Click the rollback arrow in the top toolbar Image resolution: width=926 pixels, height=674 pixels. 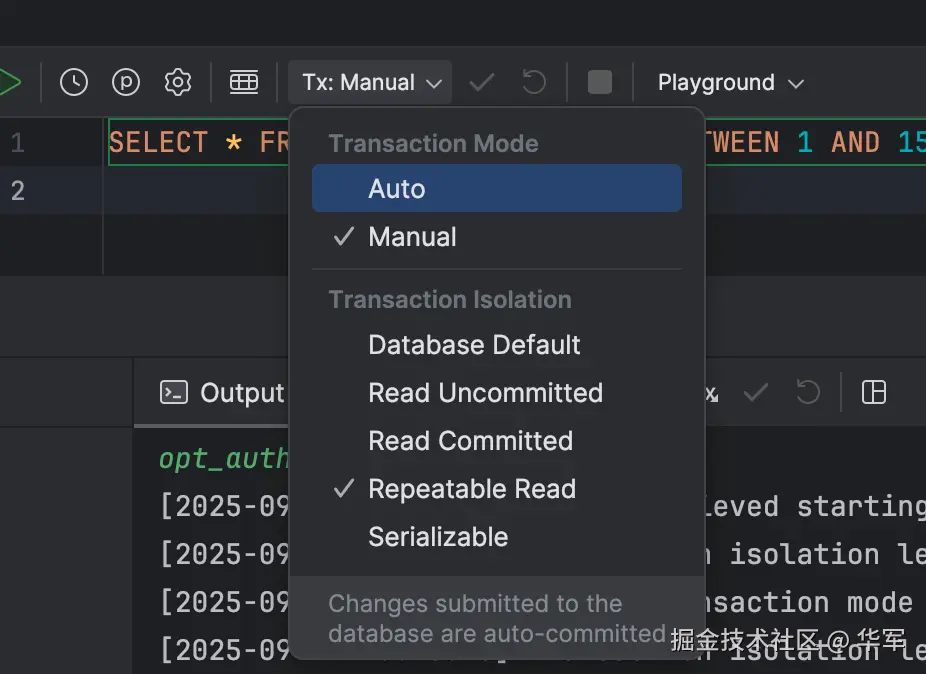[x=534, y=82]
